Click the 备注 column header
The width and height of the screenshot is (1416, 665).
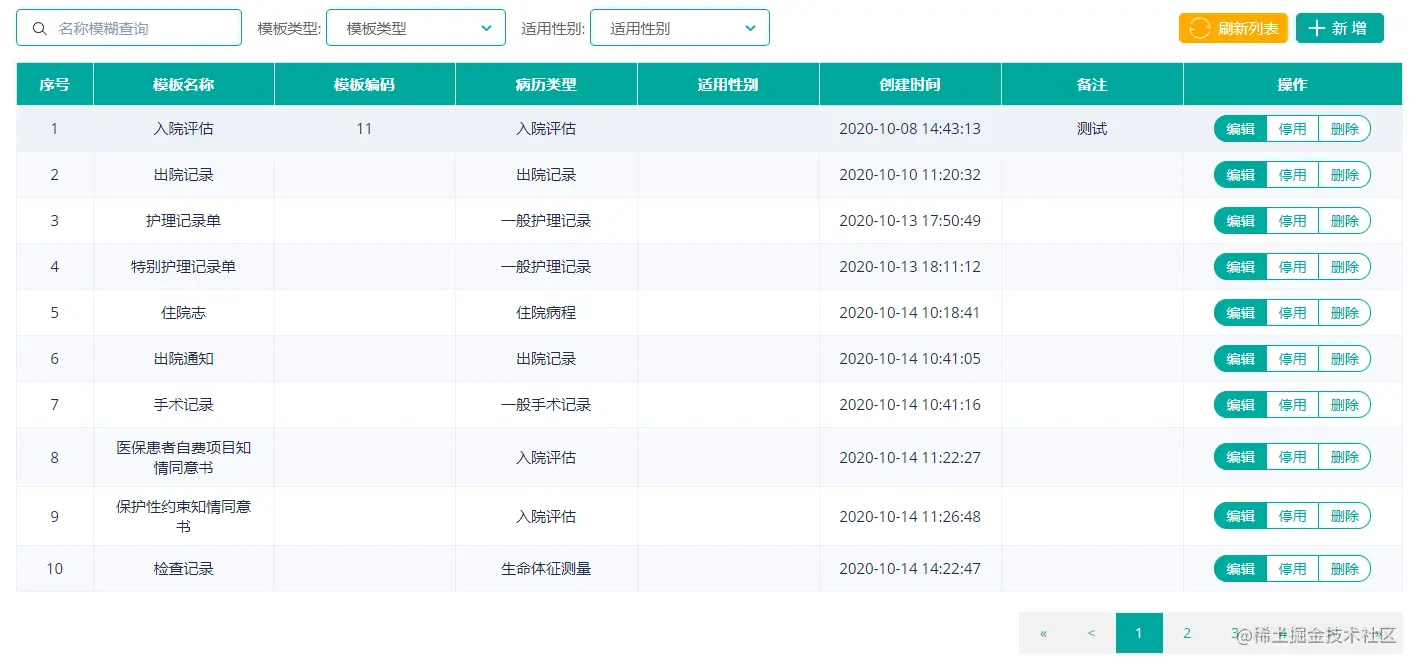(x=1092, y=85)
